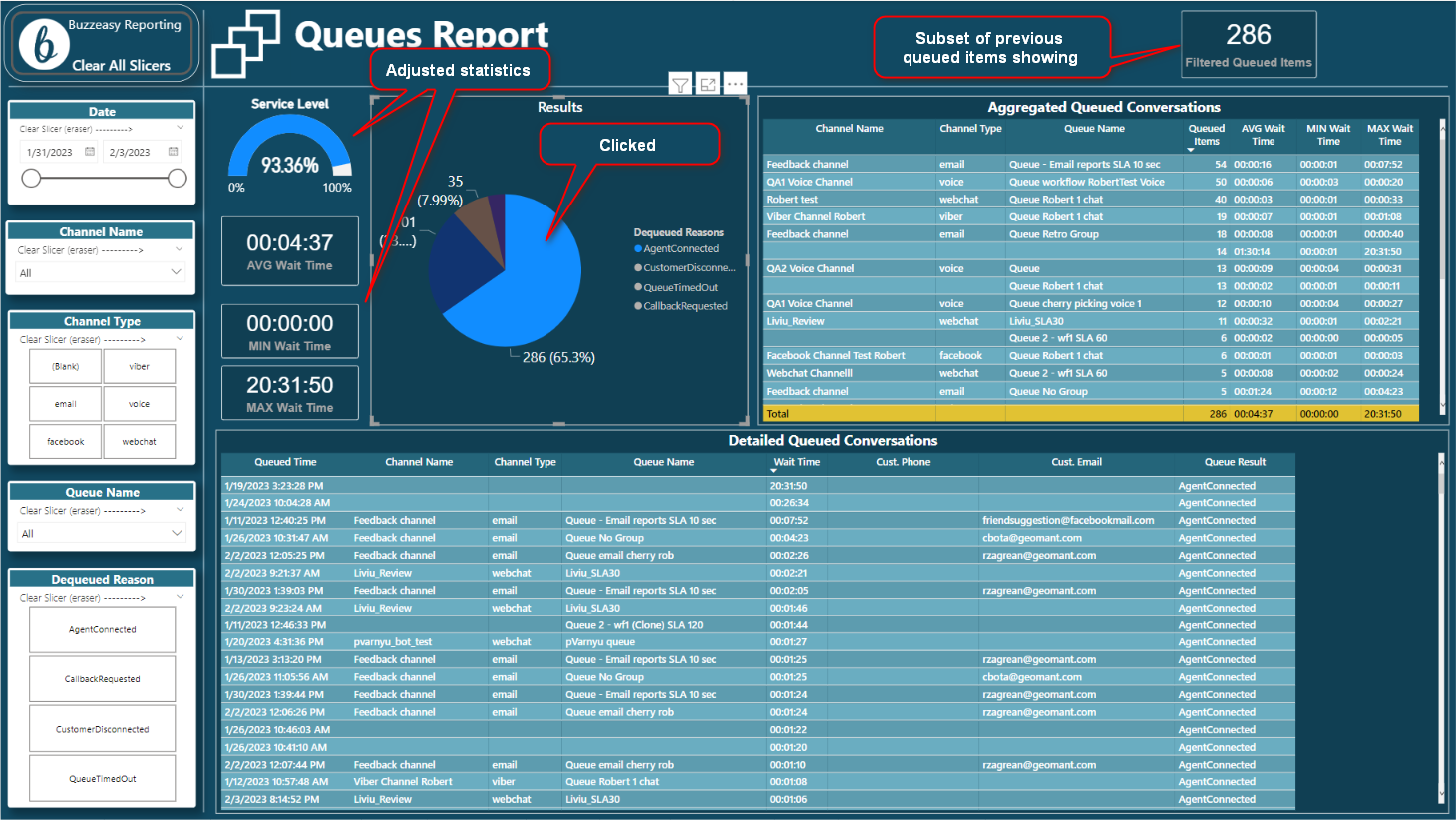Open the end date calendar picker

(174, 152)
